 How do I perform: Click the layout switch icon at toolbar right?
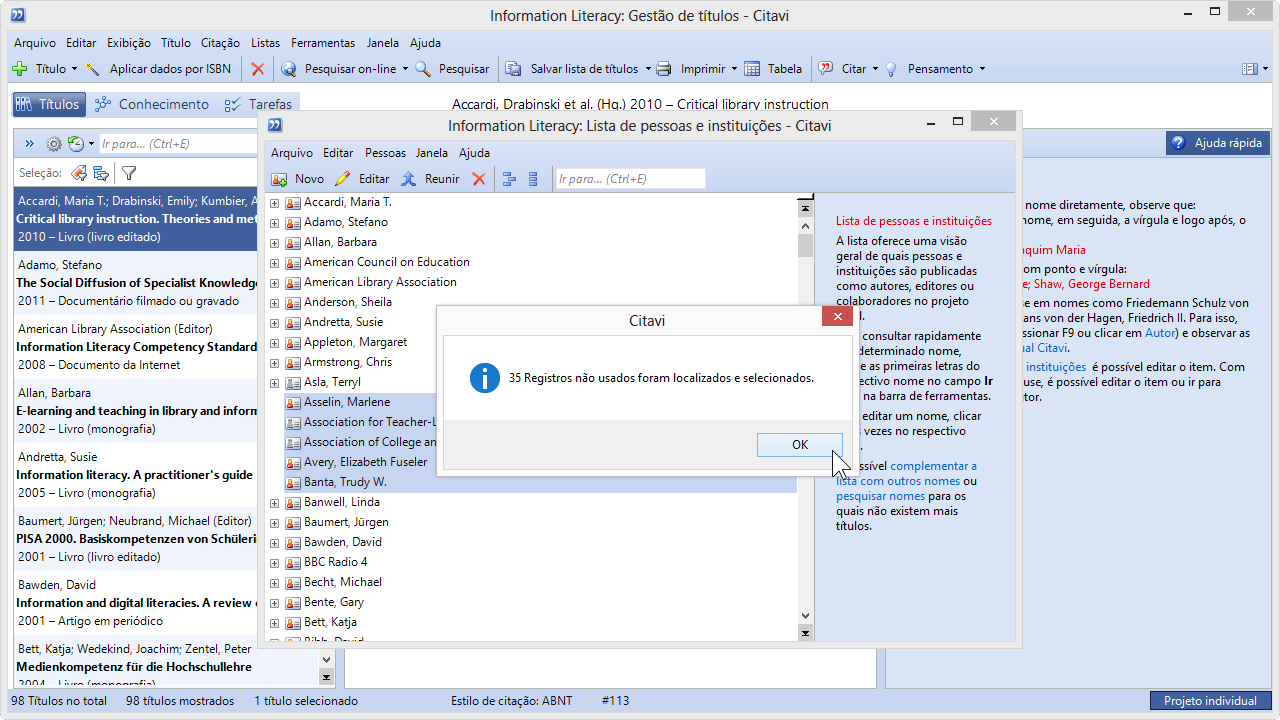click(x=1249, y=69)
